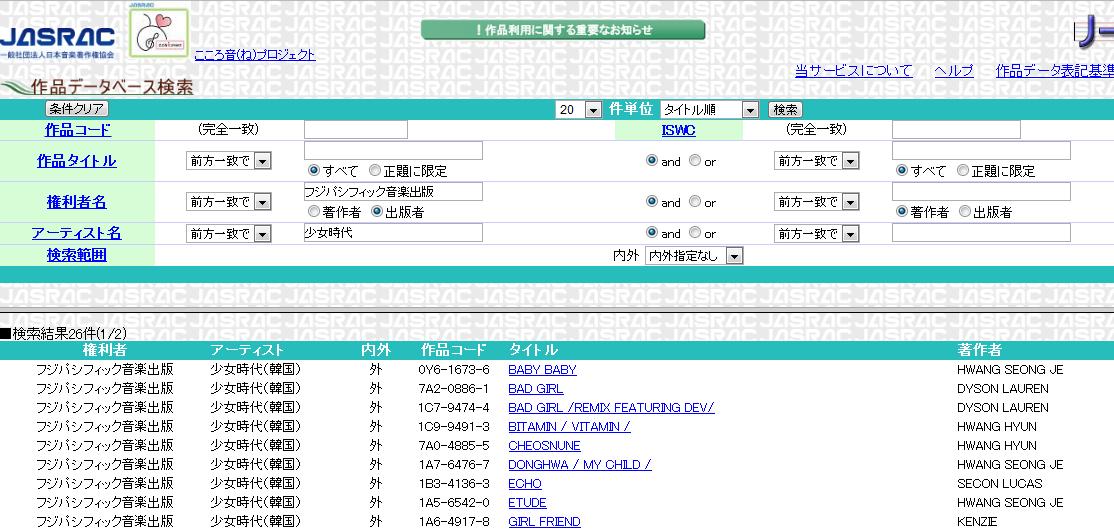Click author name SECON LUCAS
The width and height of the screenshot is (1114, 531).
click(x=1000, y=483)
